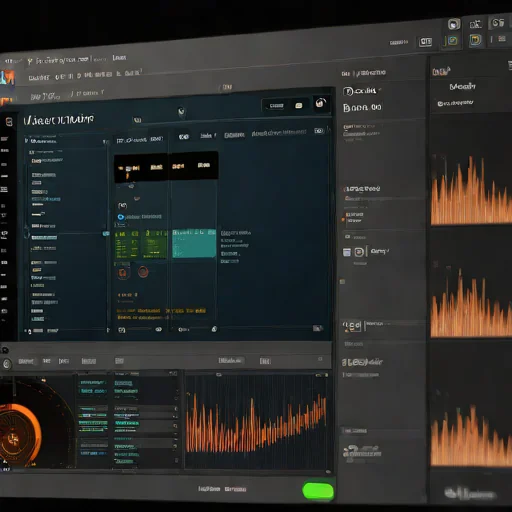The width and height of the screenshot is (512, 512).
Task: Open the first dropdown with circled icon in right panel
Action: 362,91
